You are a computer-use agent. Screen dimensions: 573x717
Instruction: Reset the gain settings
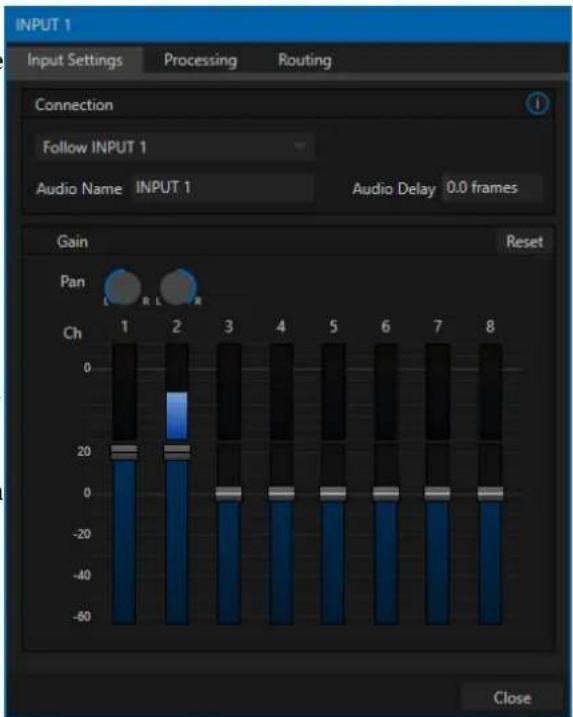(525, 241)
